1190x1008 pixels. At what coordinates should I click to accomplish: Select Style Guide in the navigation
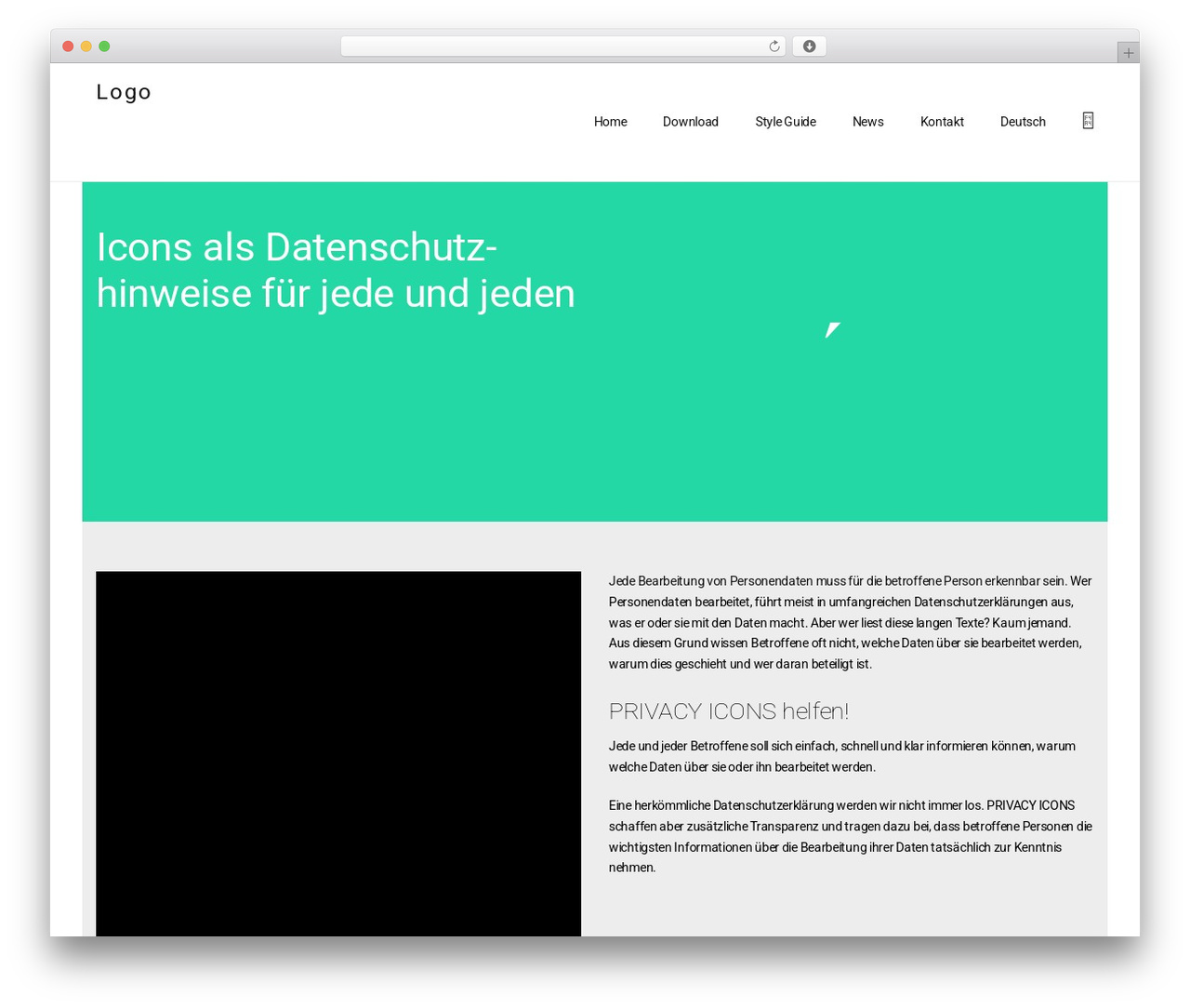tap(786, 122)
